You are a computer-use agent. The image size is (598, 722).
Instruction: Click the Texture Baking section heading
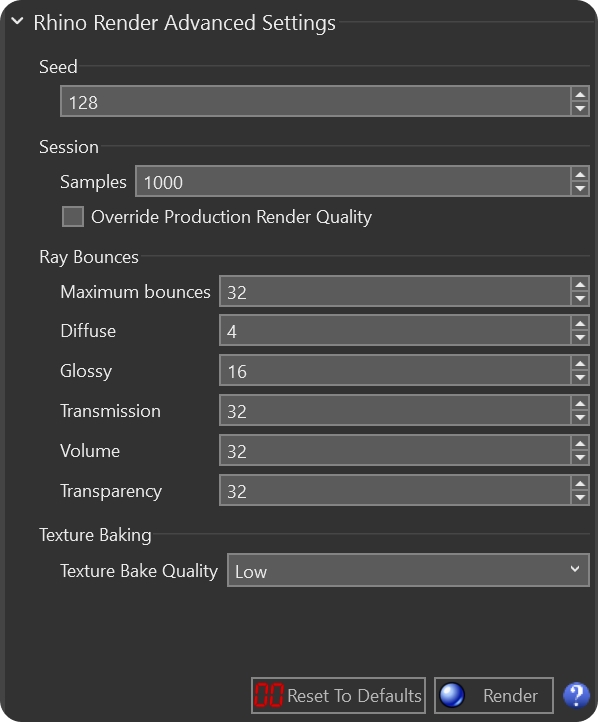pyautogui.click(x=95, y=535)
